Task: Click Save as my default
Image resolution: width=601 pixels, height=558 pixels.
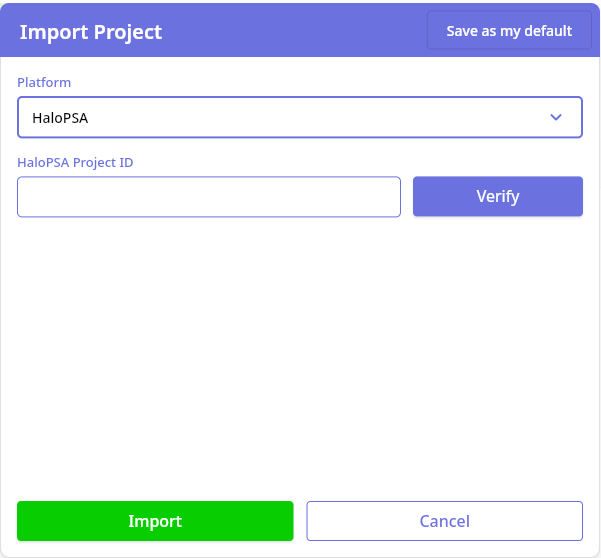Action: coord(509,31)
